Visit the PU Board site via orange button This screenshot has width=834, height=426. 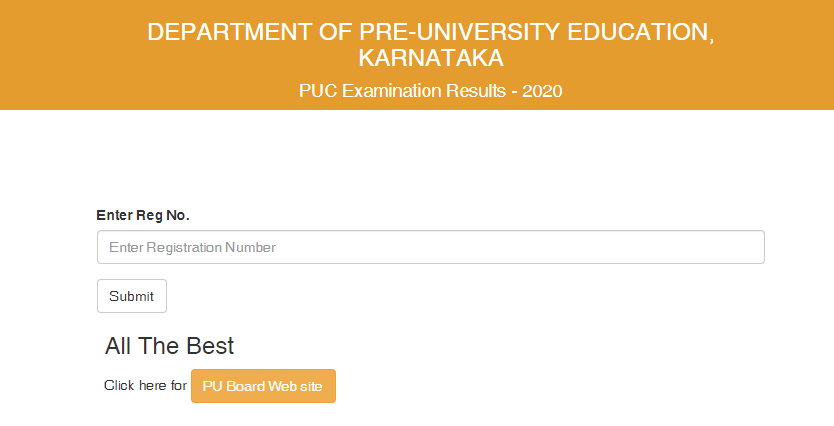tap(263, 386)
